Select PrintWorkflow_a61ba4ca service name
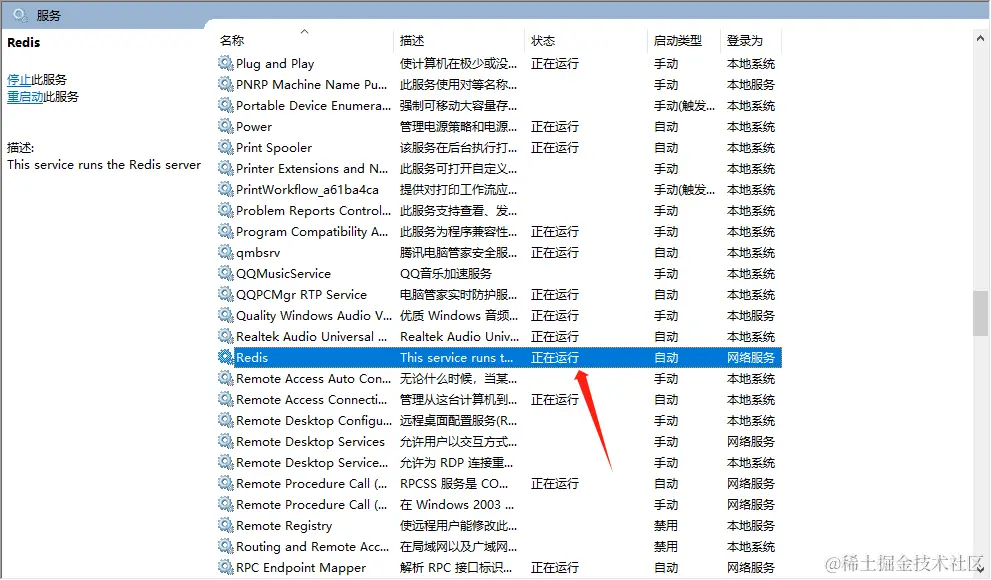 coord(307,190)
